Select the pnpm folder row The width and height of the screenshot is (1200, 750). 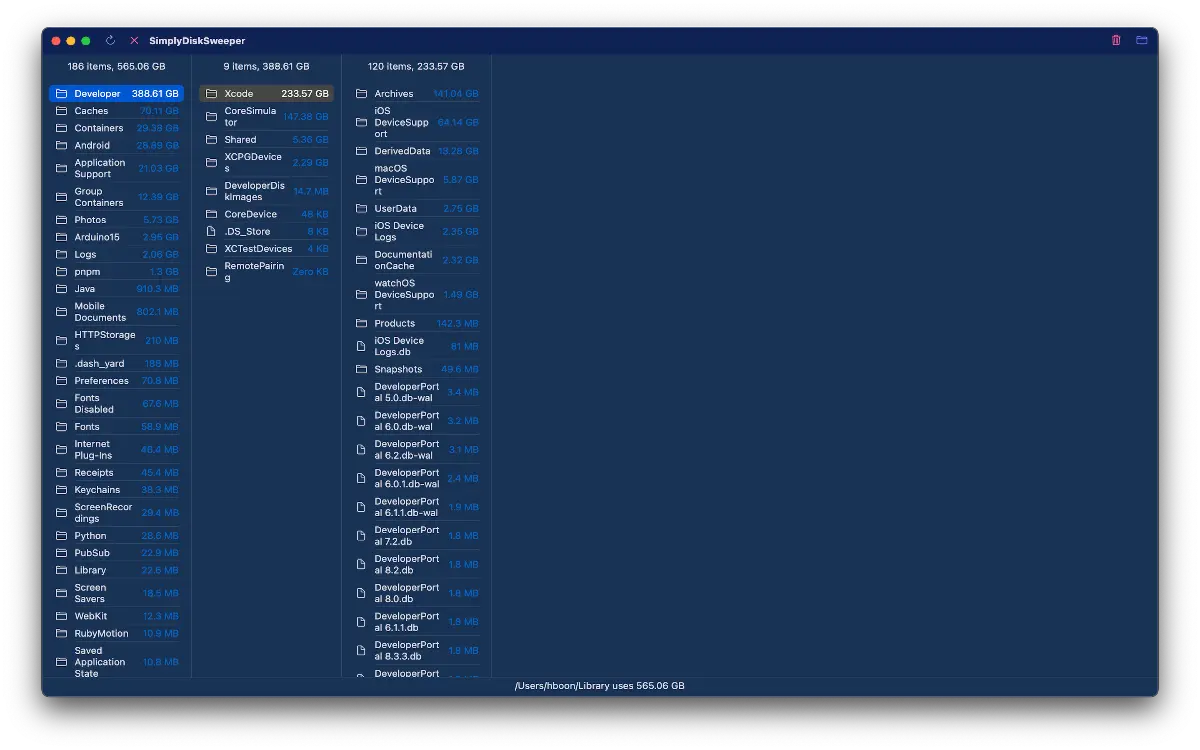(116, 272)
